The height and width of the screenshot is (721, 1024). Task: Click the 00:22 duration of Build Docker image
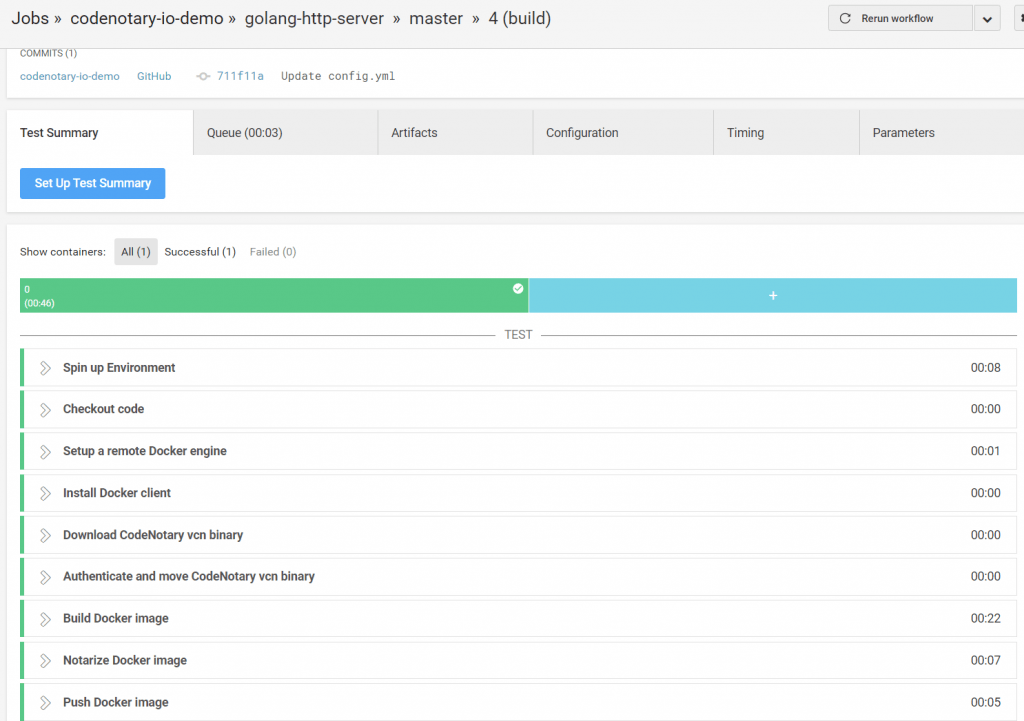tap(985, 618)
